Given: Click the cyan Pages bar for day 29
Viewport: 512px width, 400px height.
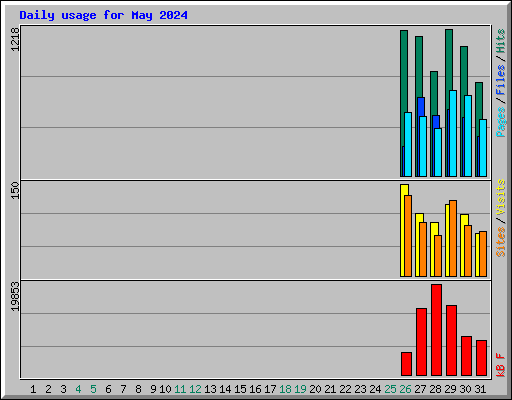Looking at the screenshot, I should coord(453,133).
